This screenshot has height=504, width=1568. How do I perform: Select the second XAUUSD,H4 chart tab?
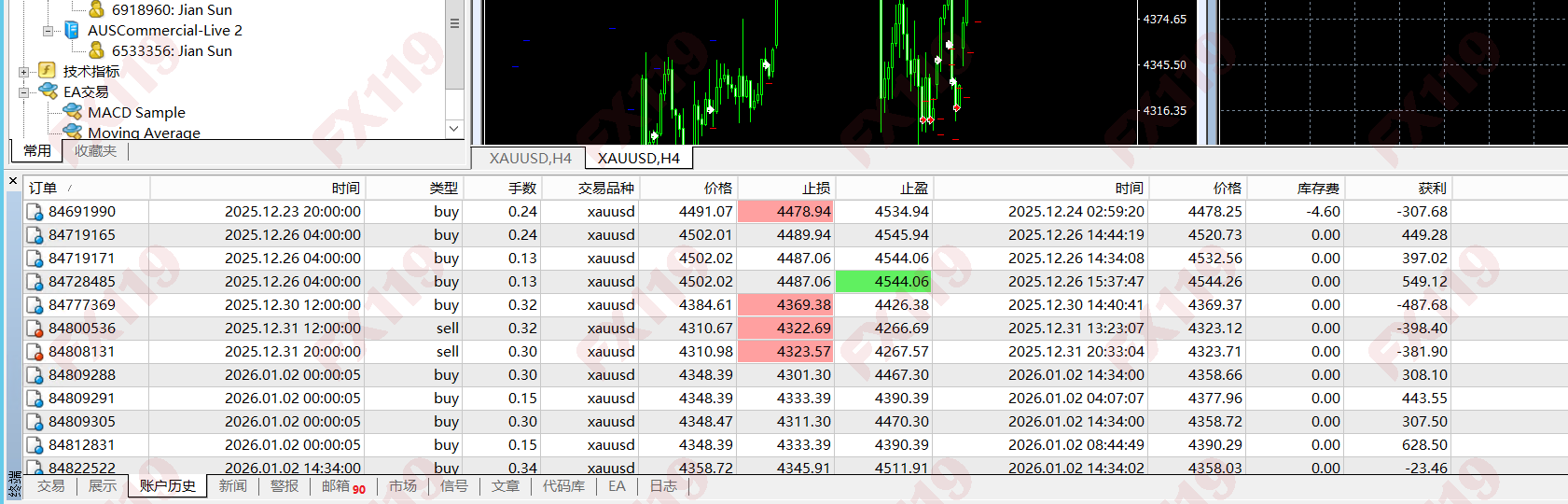click(x=638, y=159)
